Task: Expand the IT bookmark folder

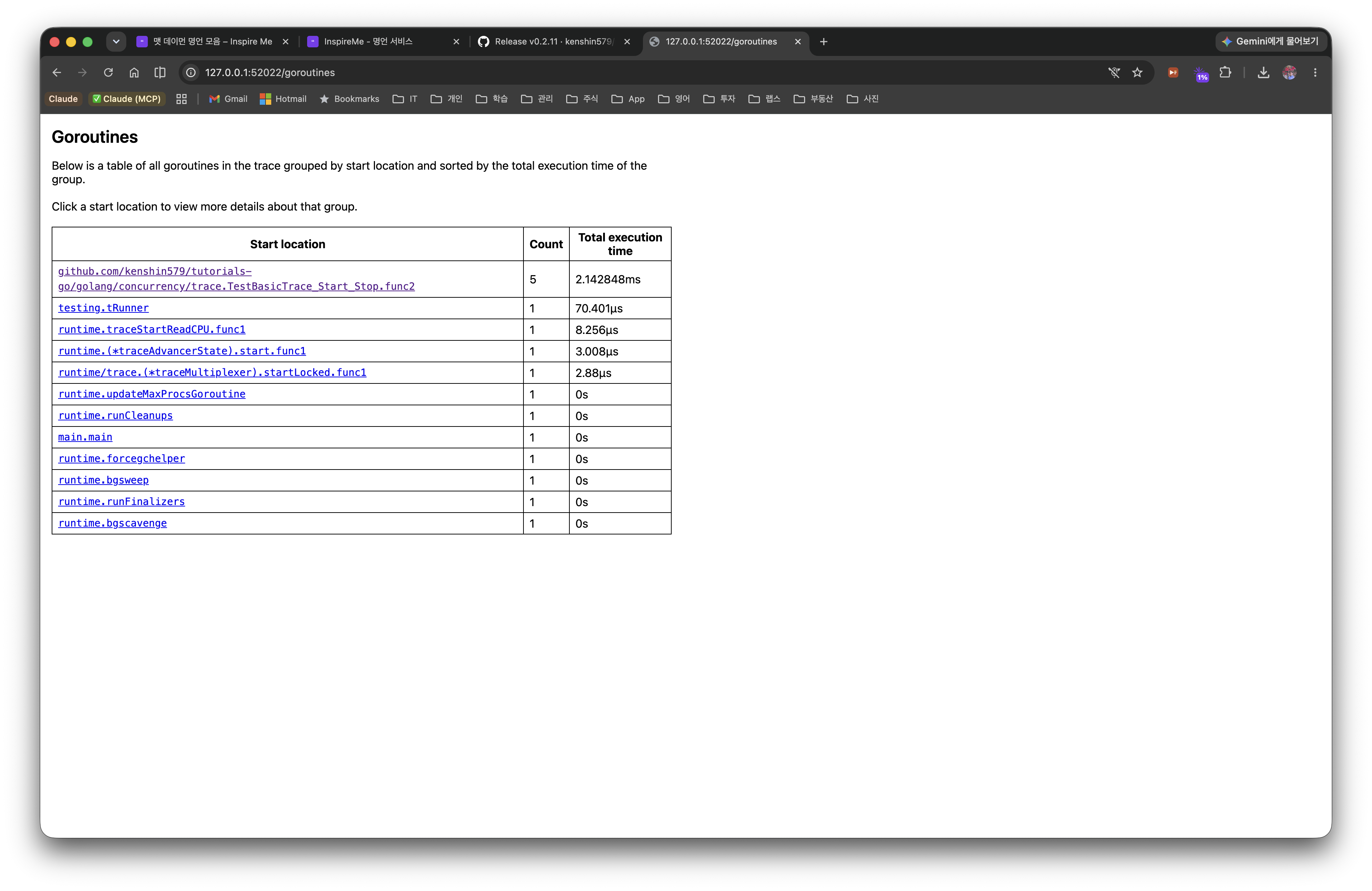Action: pos(405,99)
